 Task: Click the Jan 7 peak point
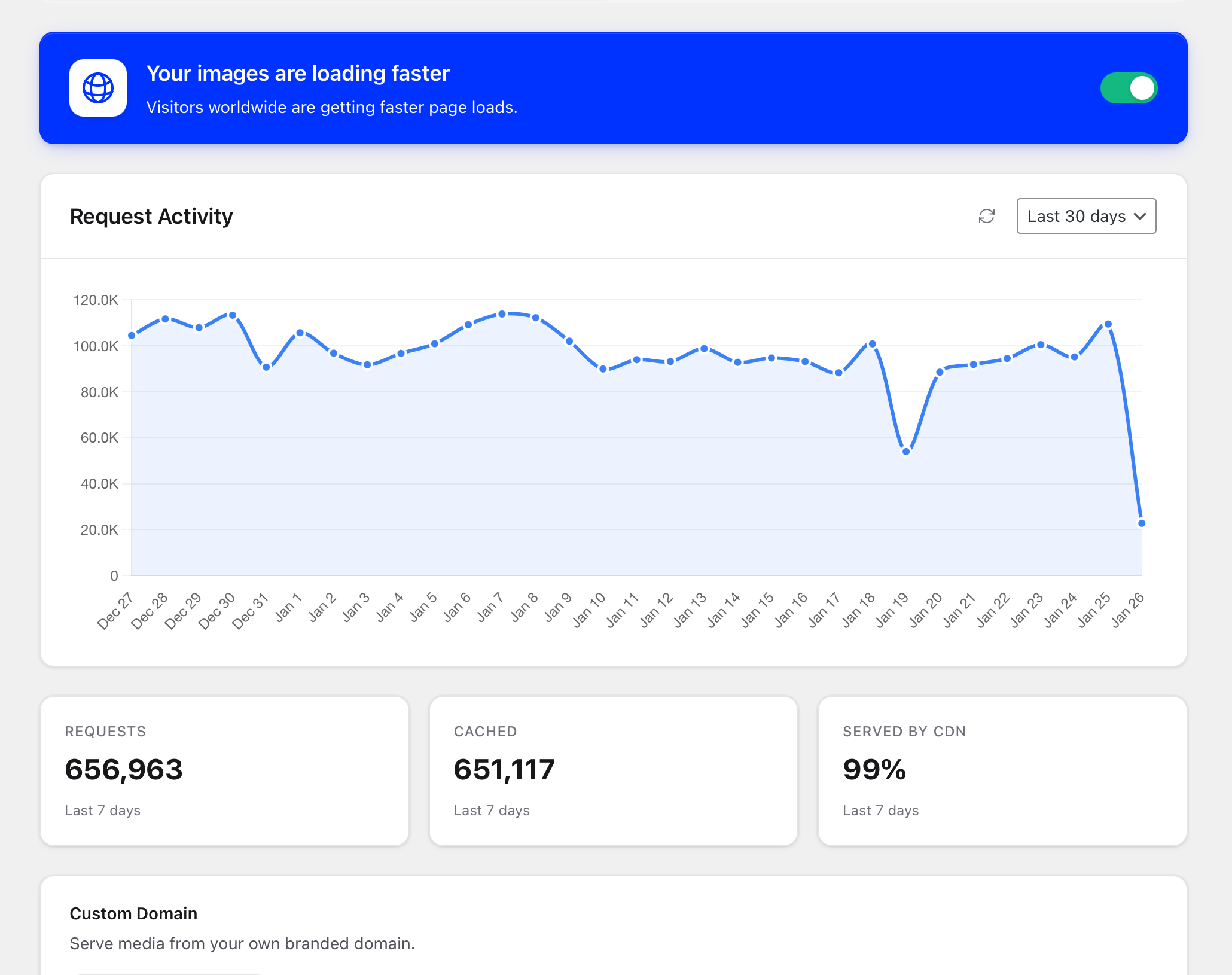[x=502, y=314]
